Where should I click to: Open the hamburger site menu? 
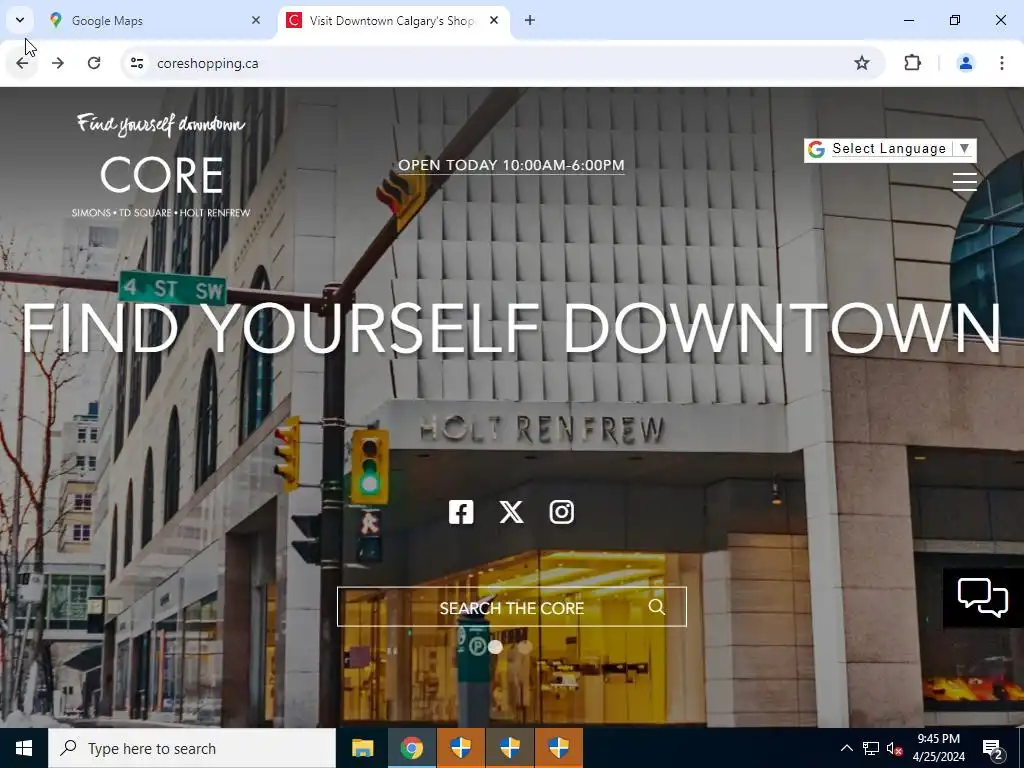pos(965,181)
